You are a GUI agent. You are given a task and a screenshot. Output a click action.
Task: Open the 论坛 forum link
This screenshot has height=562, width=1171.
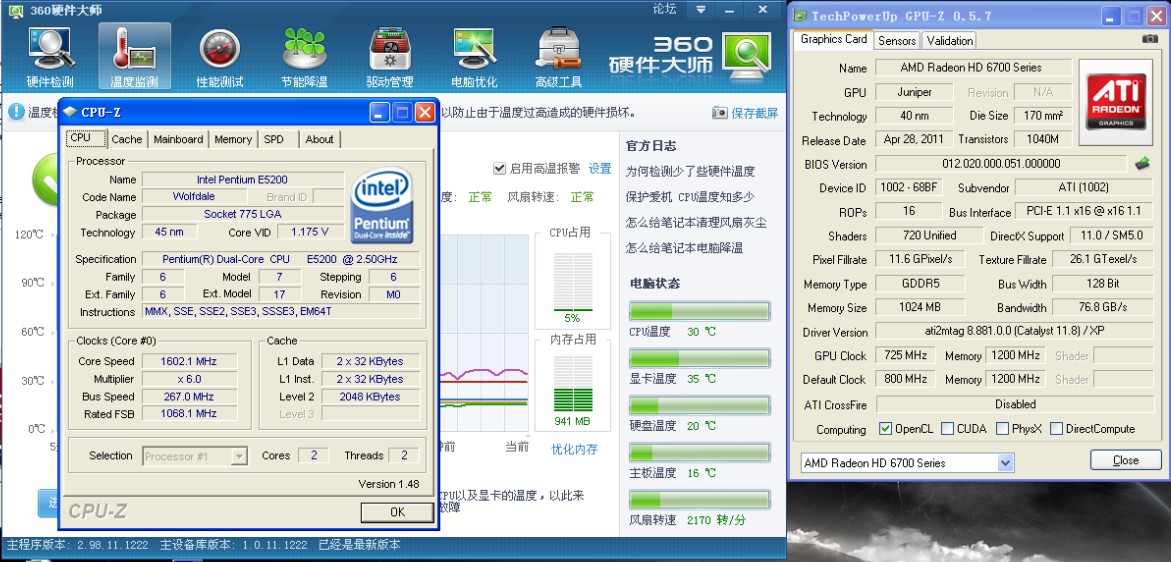(665, 9)
